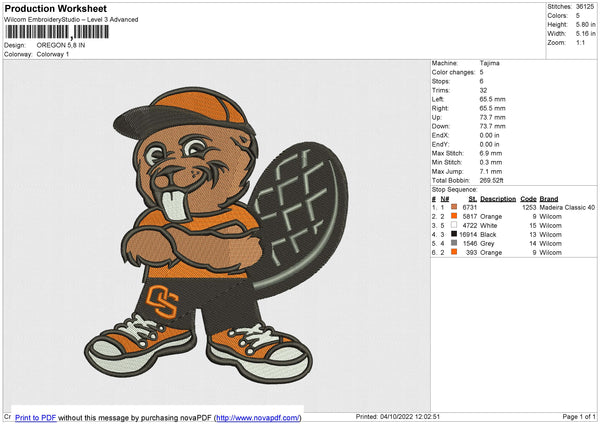Click the Madeira Classic 40 brand entry

pos(567,207)
